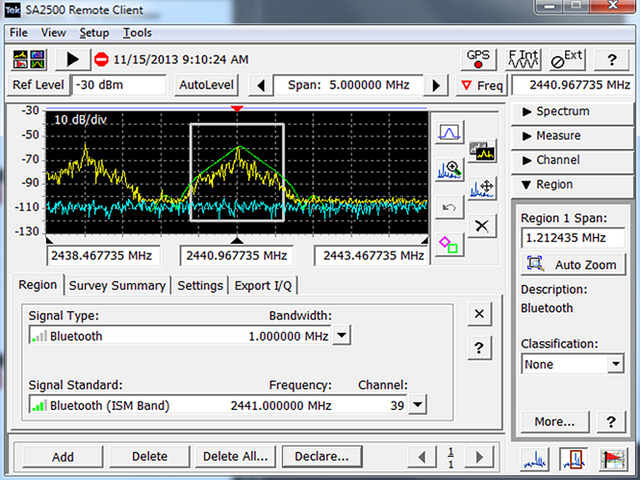Viewport: 640px width, 480px height.
Task: Click the AutoLevel button
Action: coord(206,85)
